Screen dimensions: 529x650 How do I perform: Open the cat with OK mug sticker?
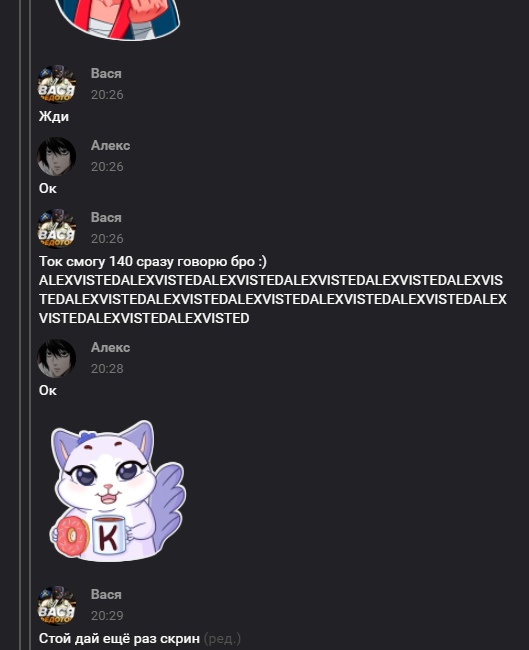point(118,491)
